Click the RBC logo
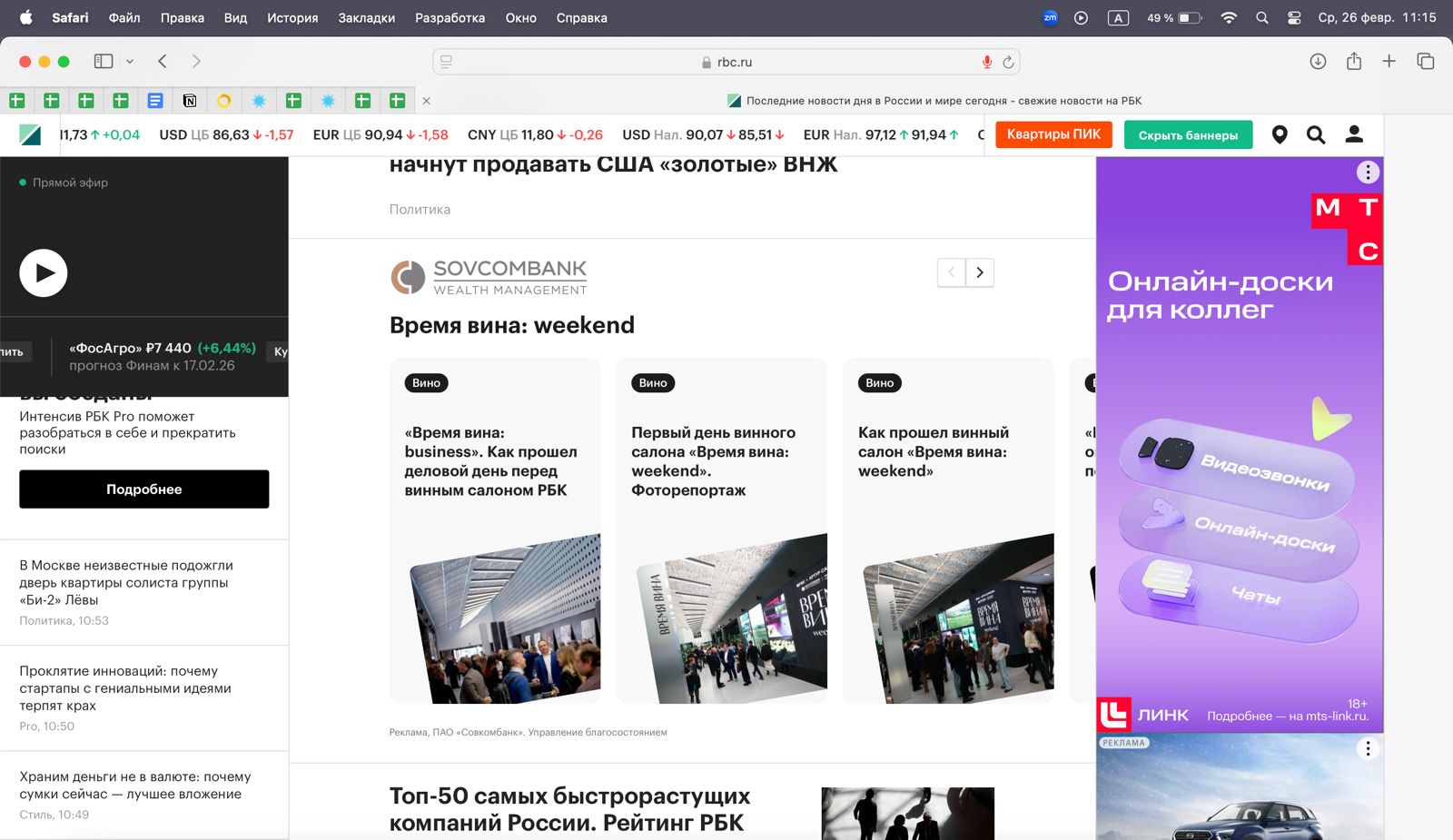Image resolution: width=1453 pixels, height=840 pixels. pyautogui.click(x=30, y=134)
